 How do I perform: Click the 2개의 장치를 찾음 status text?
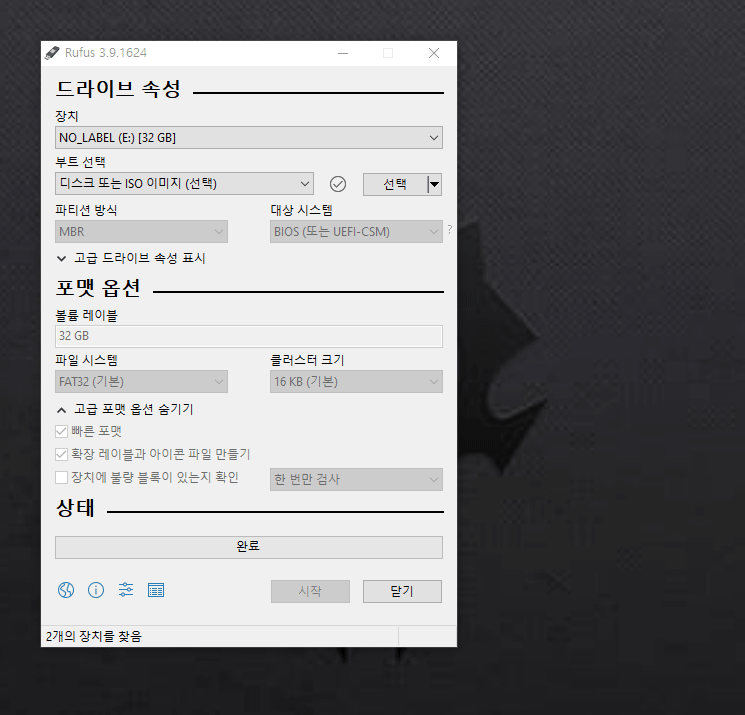point(94,636)
